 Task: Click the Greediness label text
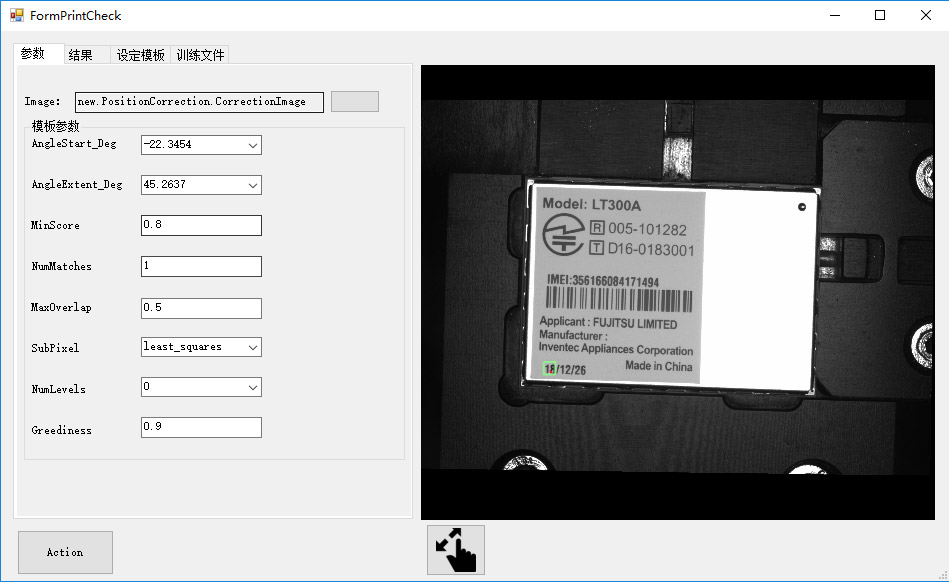tap(62, 430)
